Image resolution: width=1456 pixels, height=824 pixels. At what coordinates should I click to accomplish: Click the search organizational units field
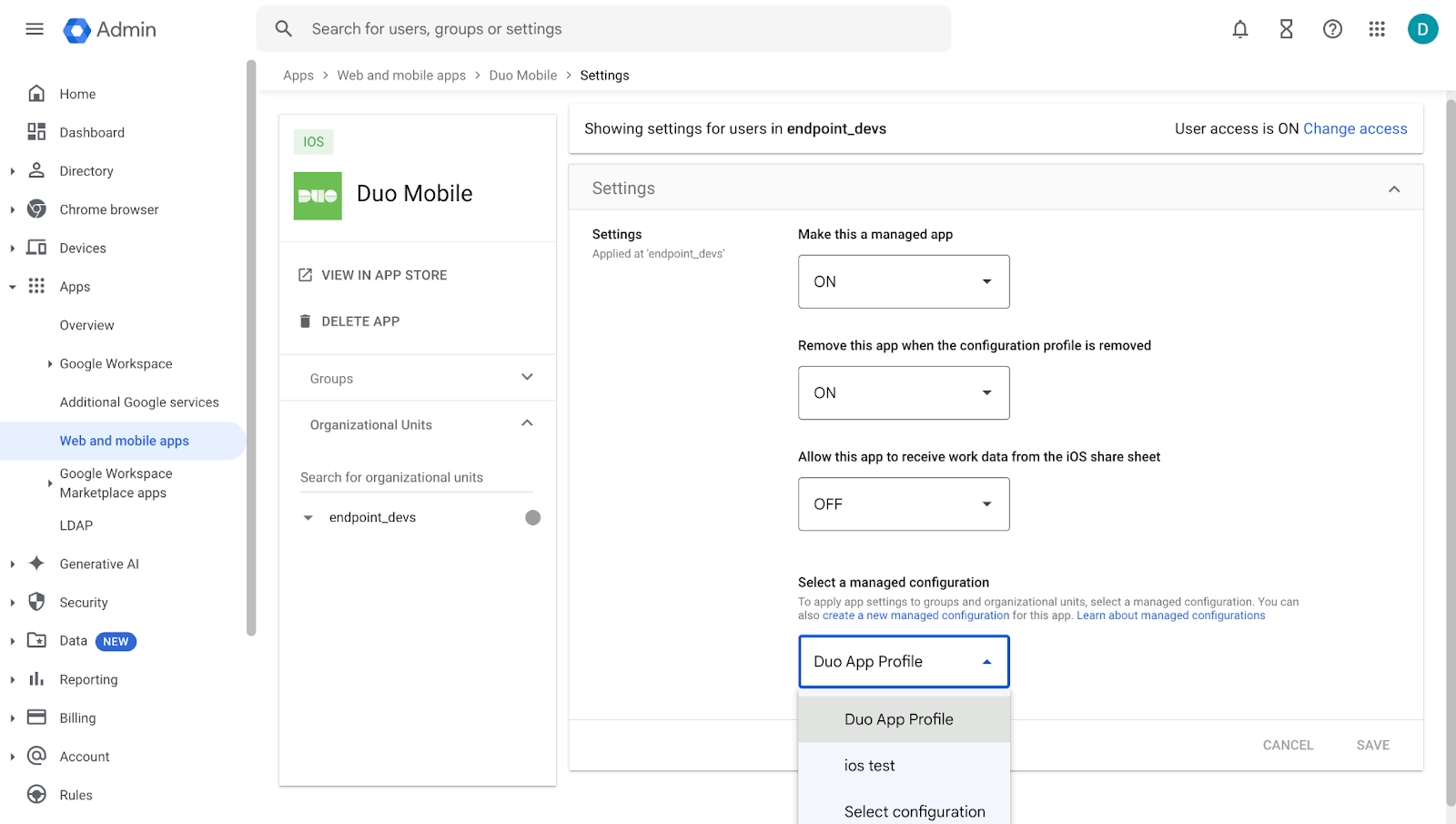tap(414, 476)
